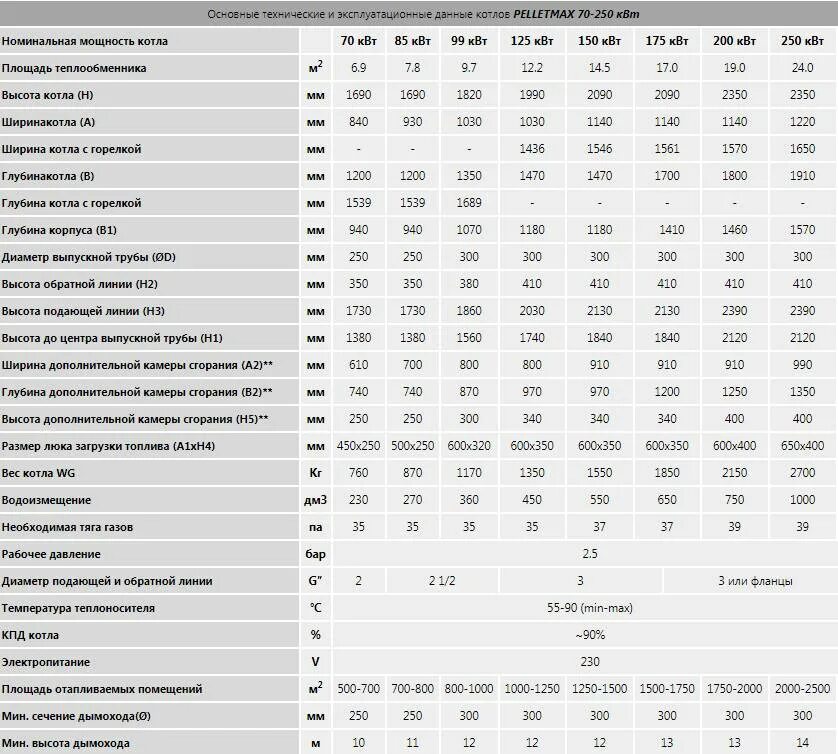This screenshot has width=838, height=754.
Task: Select the value "990" in the A2 chamber width row
Action: tap(802, 365)
